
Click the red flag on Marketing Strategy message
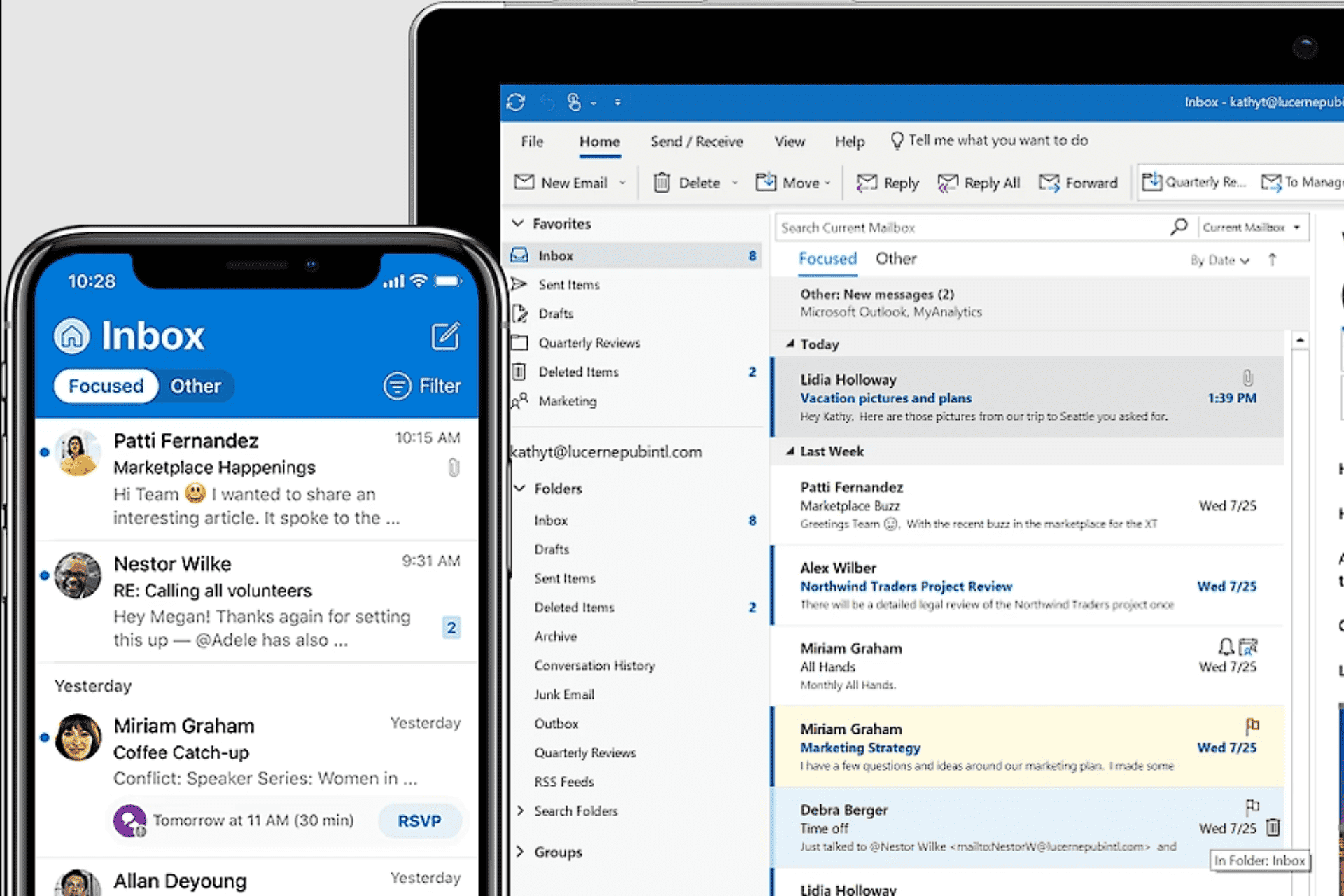1252,725
